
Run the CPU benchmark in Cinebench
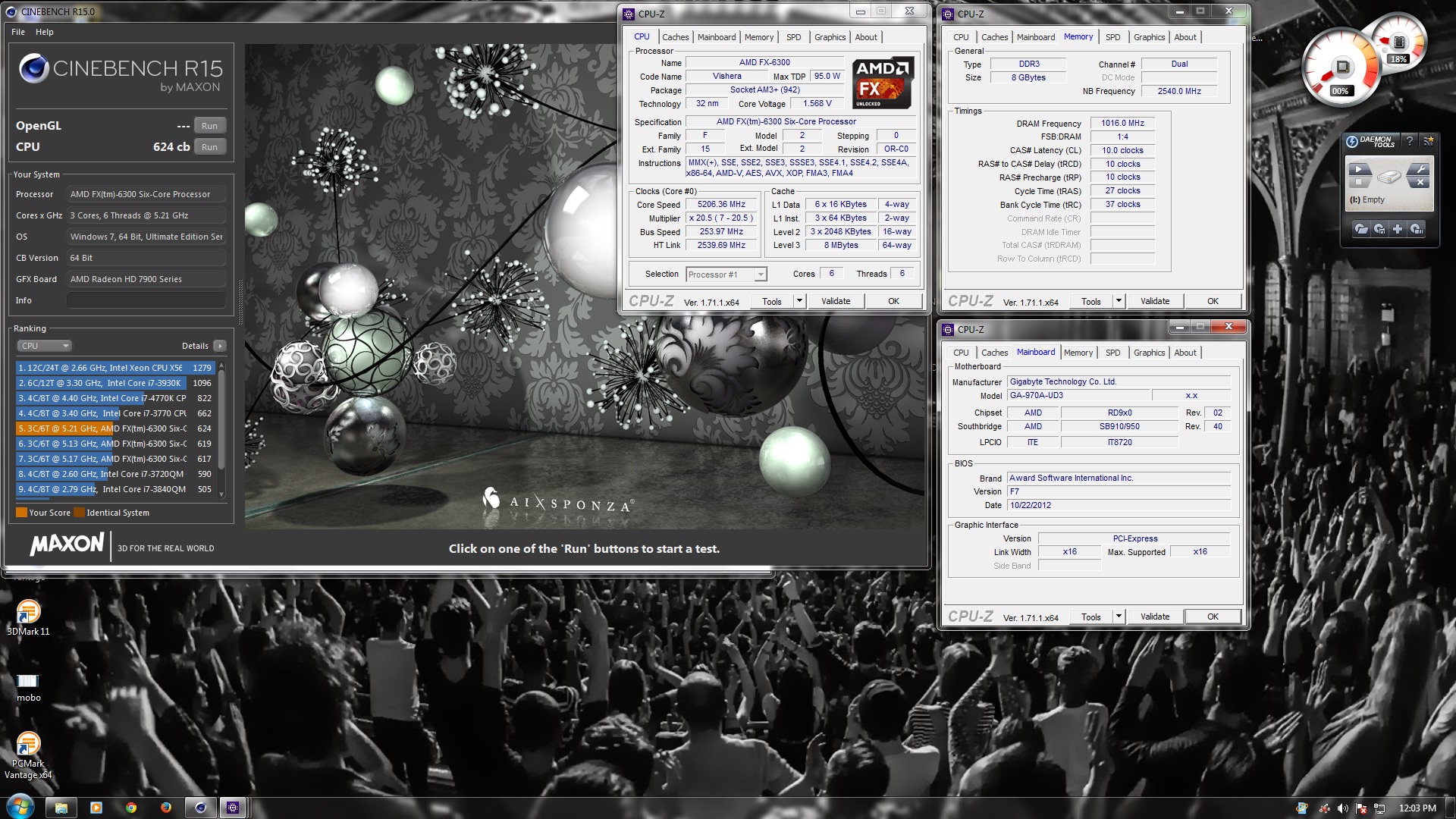click(209, 147)
